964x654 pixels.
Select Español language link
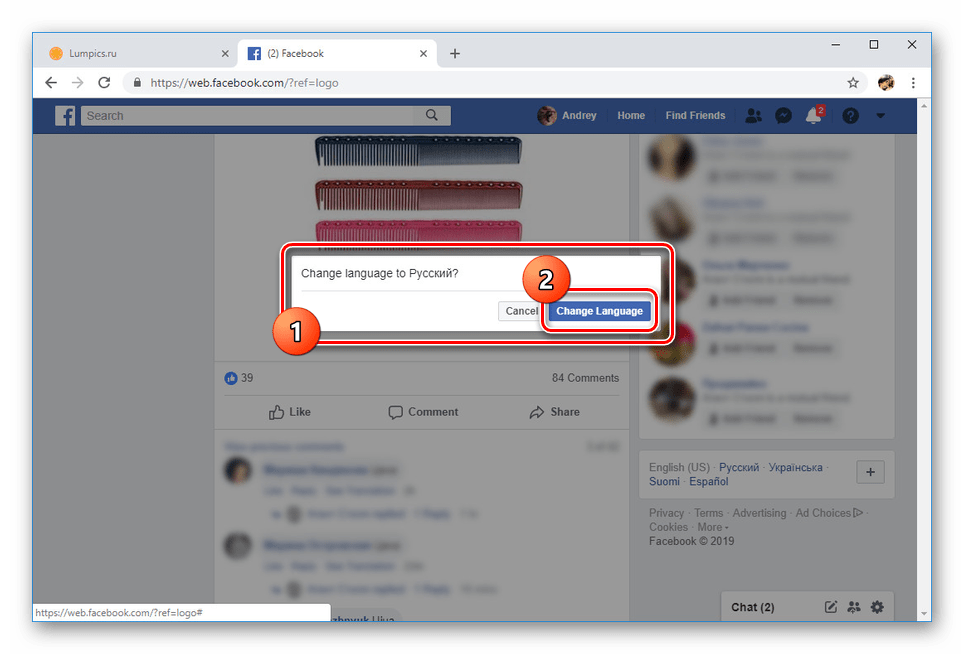coord(708,481)
